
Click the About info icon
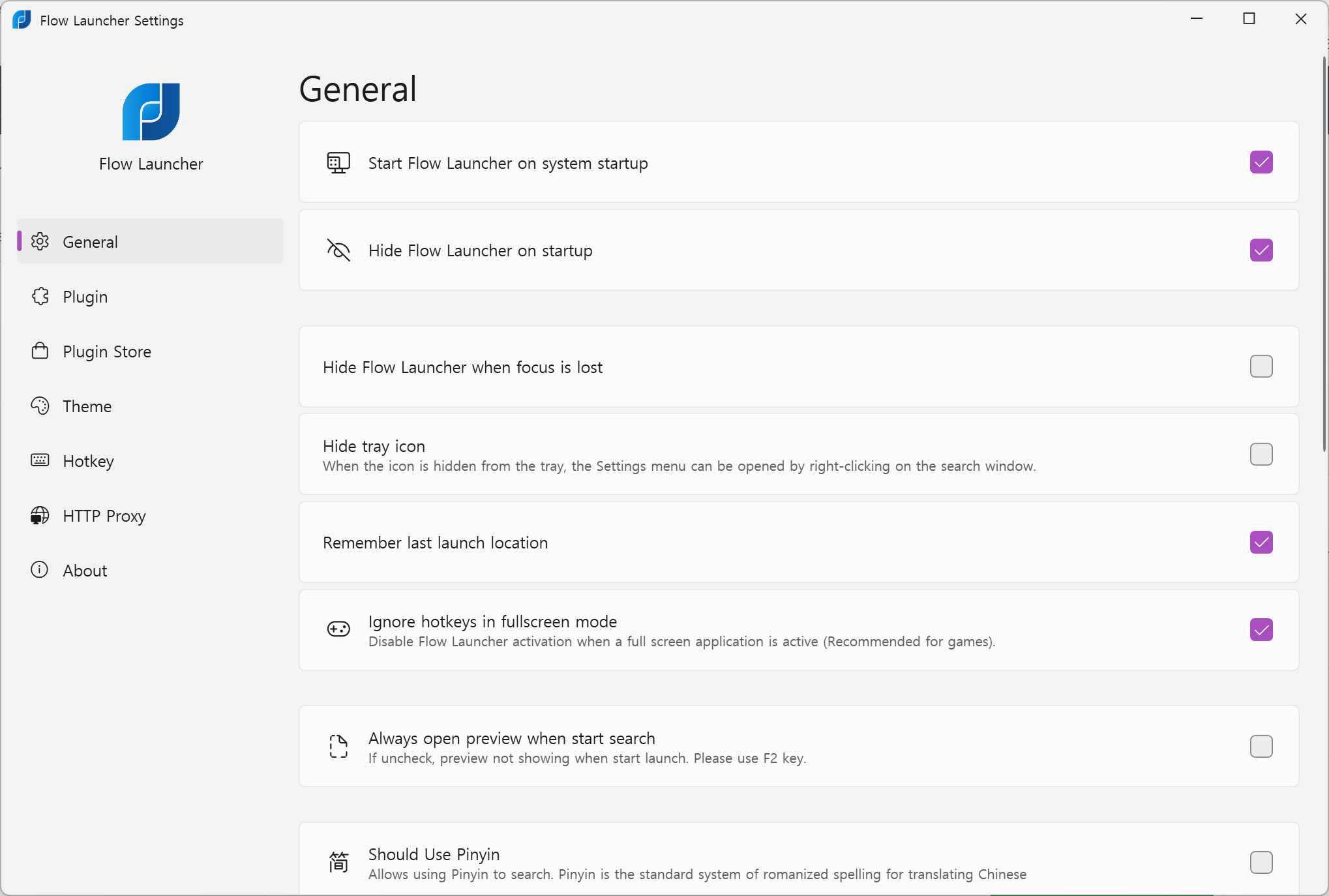click(x=40, y=570)
